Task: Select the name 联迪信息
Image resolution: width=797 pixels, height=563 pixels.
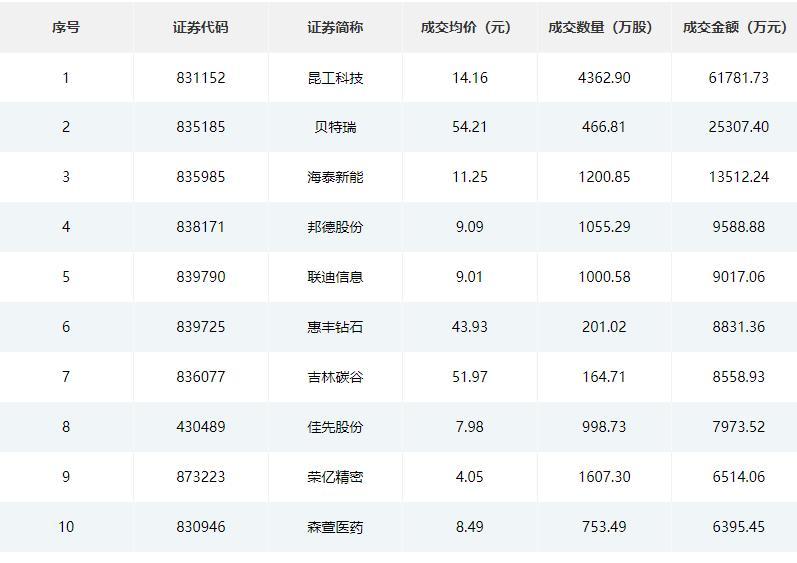Action: point(335,277)
